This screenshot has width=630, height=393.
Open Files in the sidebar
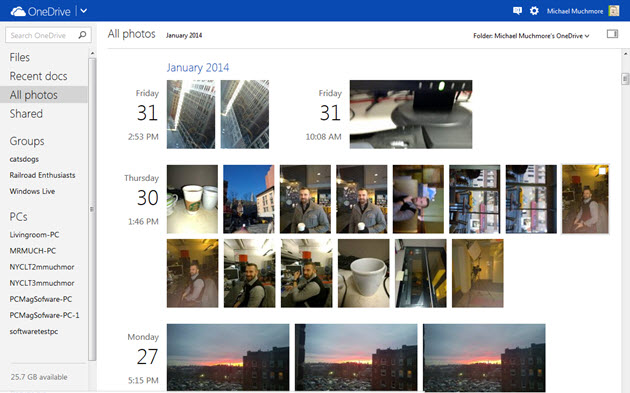(20, 57)
